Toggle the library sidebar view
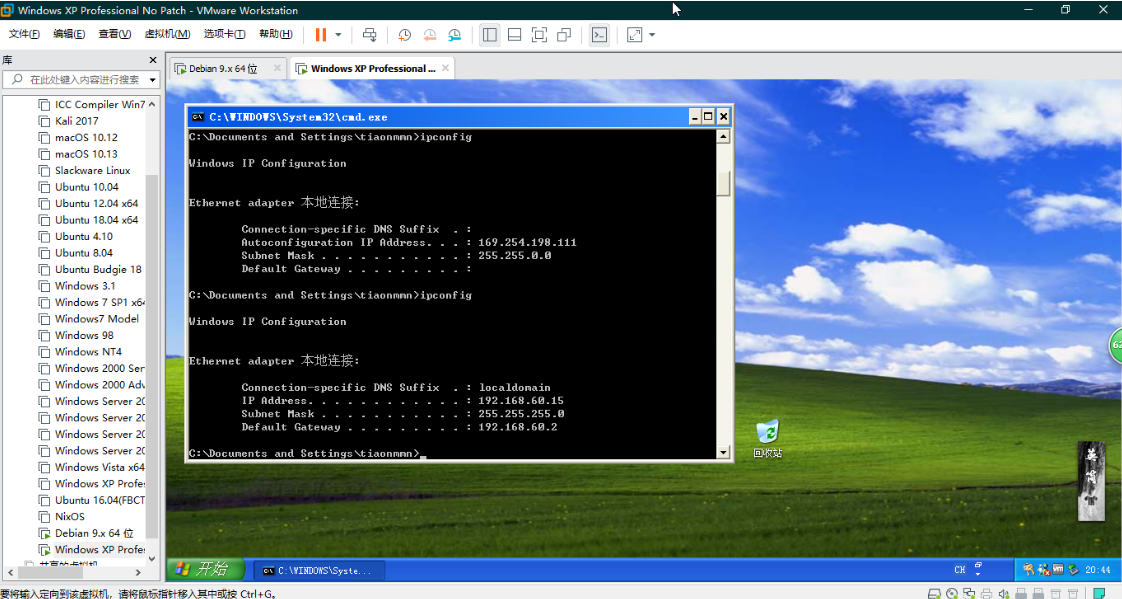 (x=489, y=34)
